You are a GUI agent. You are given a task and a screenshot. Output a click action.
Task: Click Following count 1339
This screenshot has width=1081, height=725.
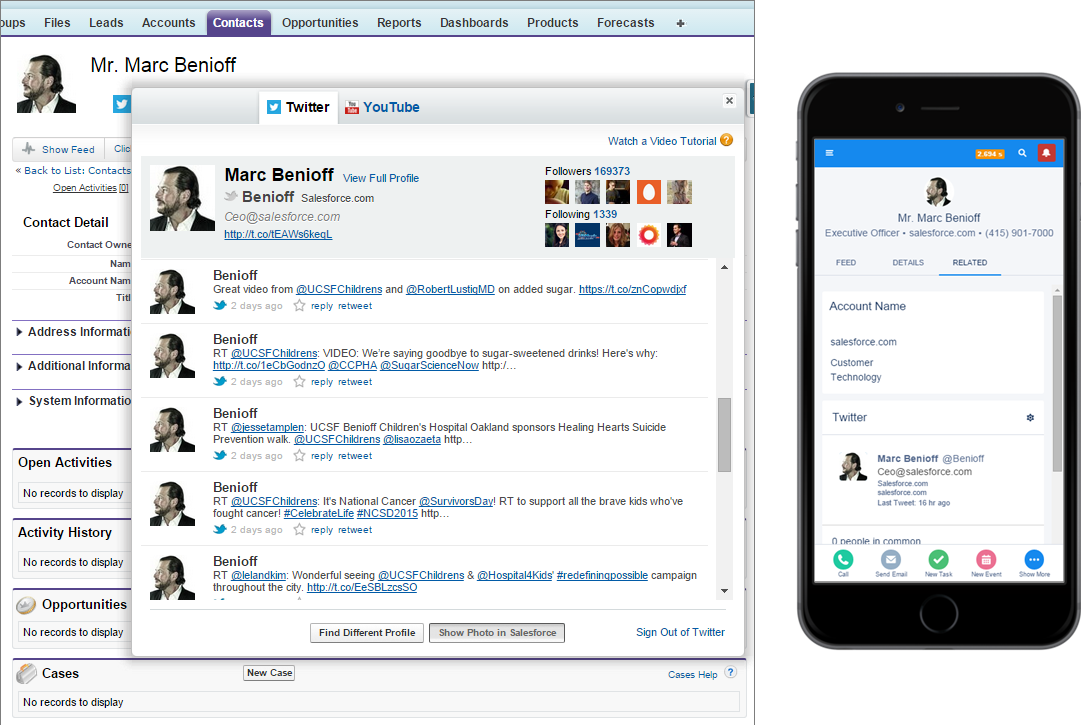coord(605,214)
